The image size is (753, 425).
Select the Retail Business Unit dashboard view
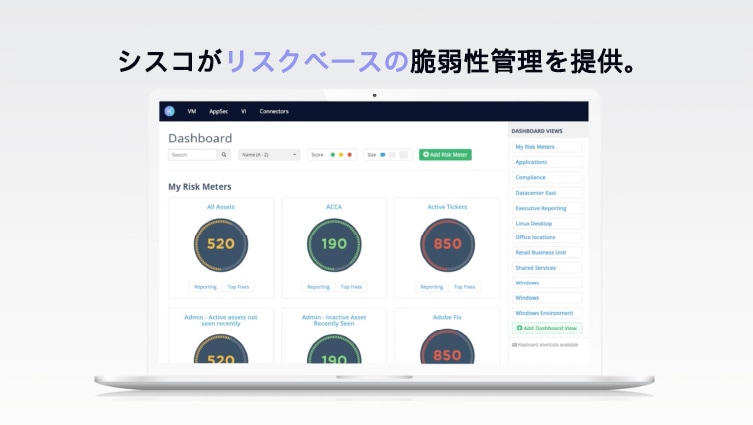(x=547, y=253)
